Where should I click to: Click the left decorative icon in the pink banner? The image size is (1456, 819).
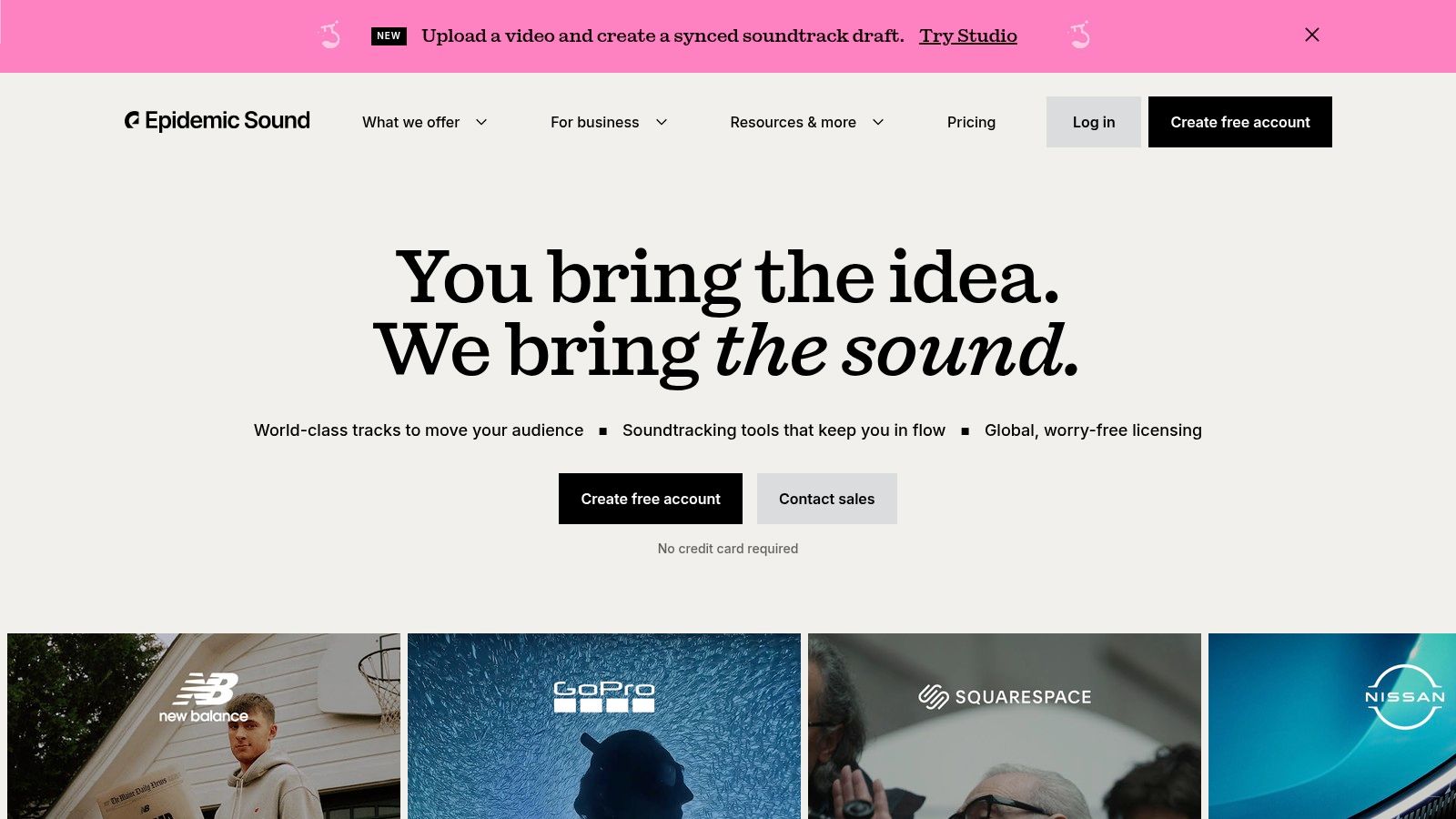pos(330,35)
